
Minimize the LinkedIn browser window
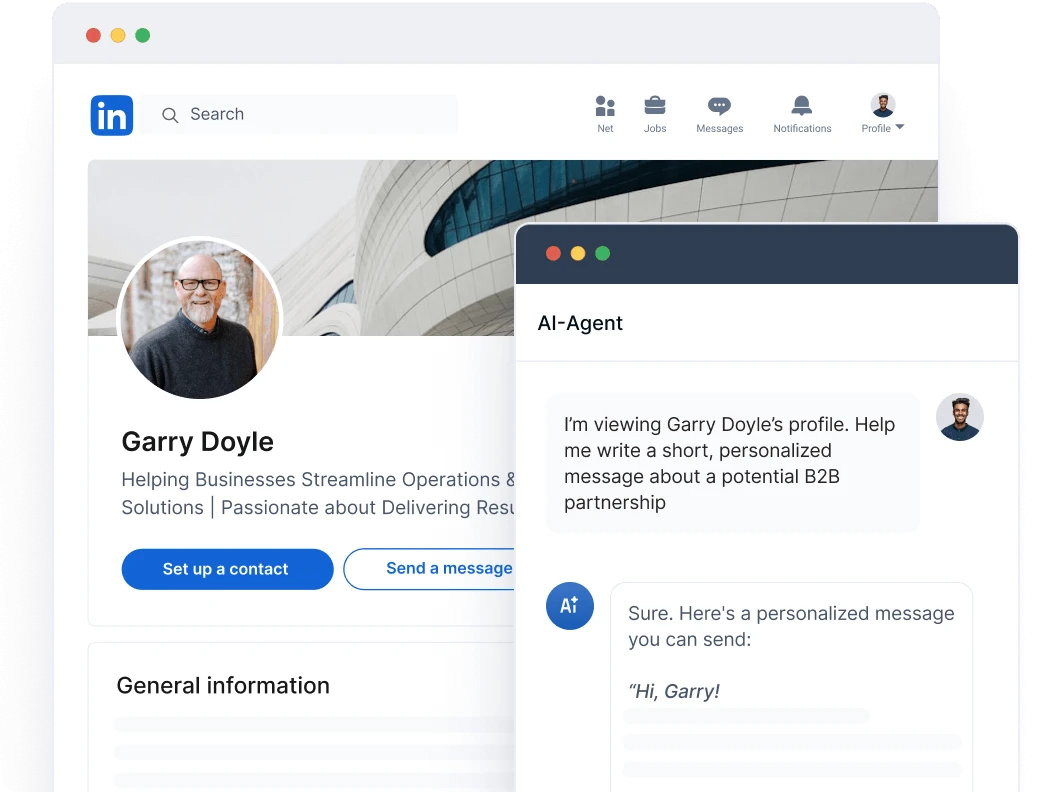pos(118,35)
